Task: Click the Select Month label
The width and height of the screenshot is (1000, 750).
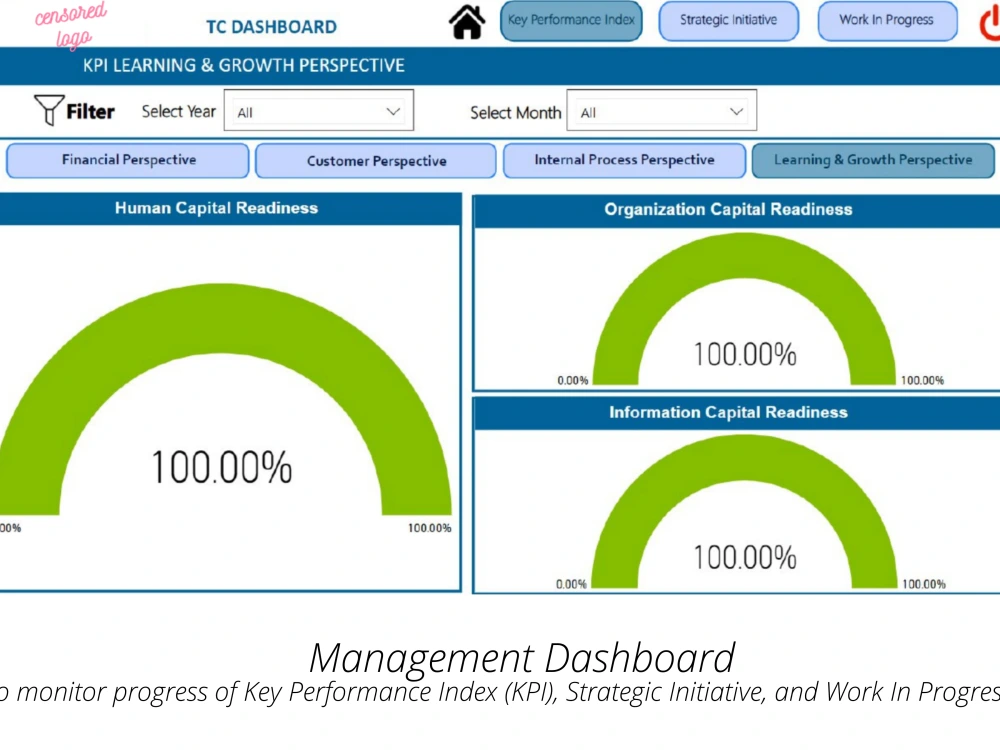Action: [515, 113]
